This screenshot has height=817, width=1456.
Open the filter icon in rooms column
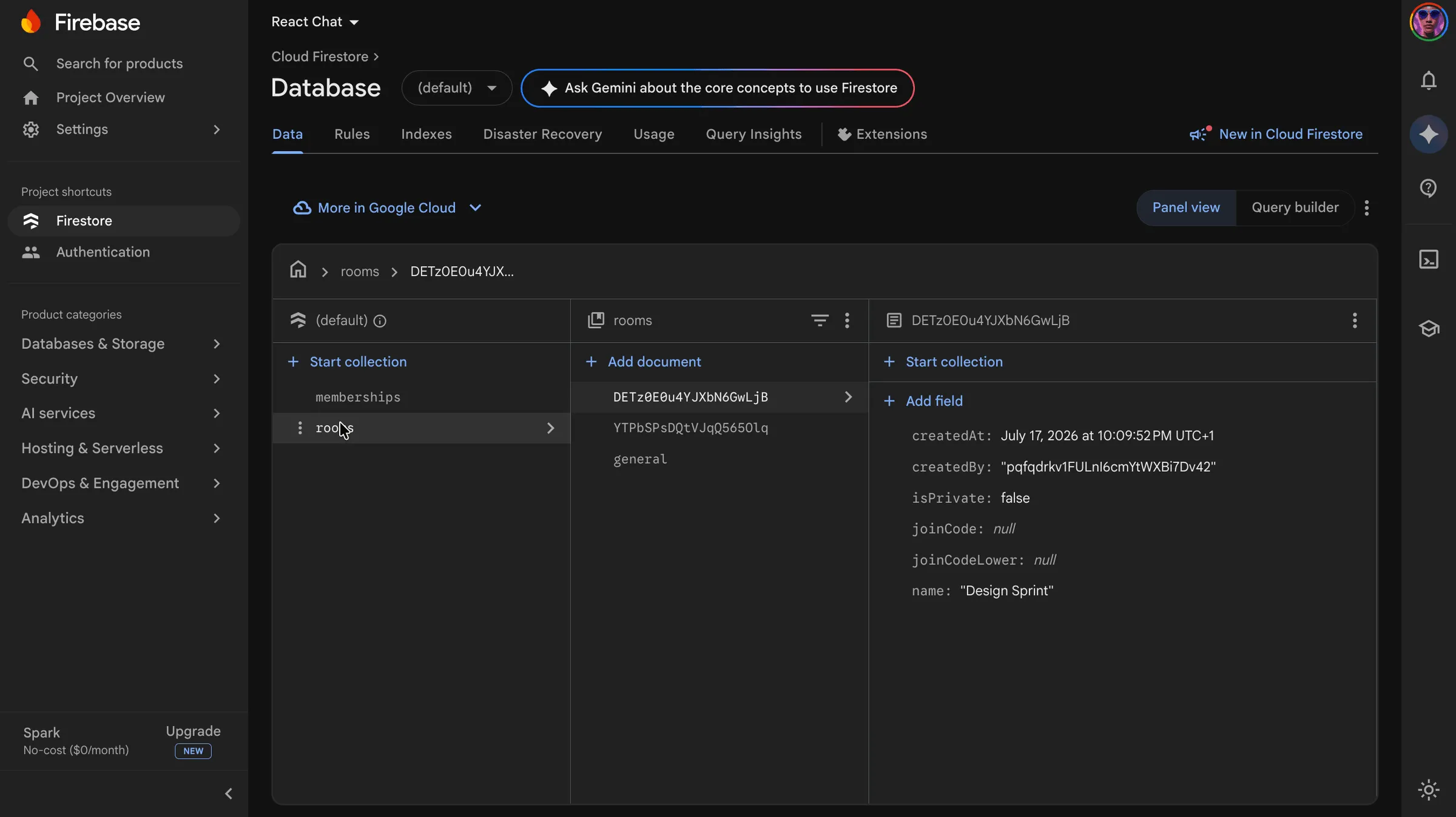click(820, 320)
